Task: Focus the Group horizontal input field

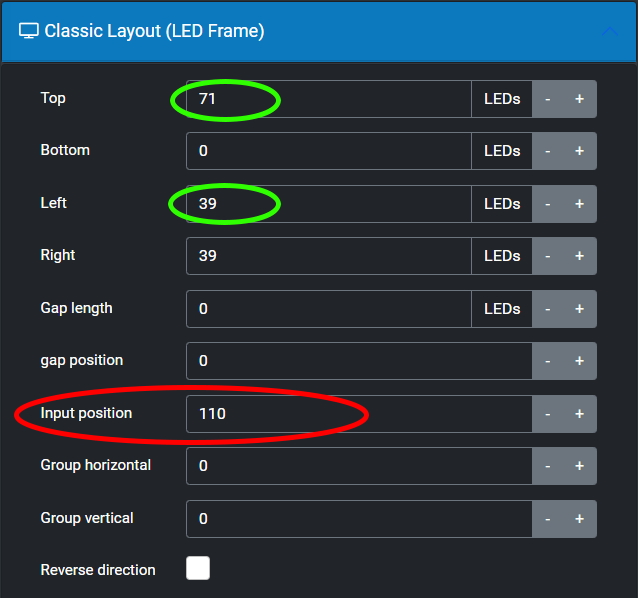Action: pyautogui.click(x=358, y=466)
